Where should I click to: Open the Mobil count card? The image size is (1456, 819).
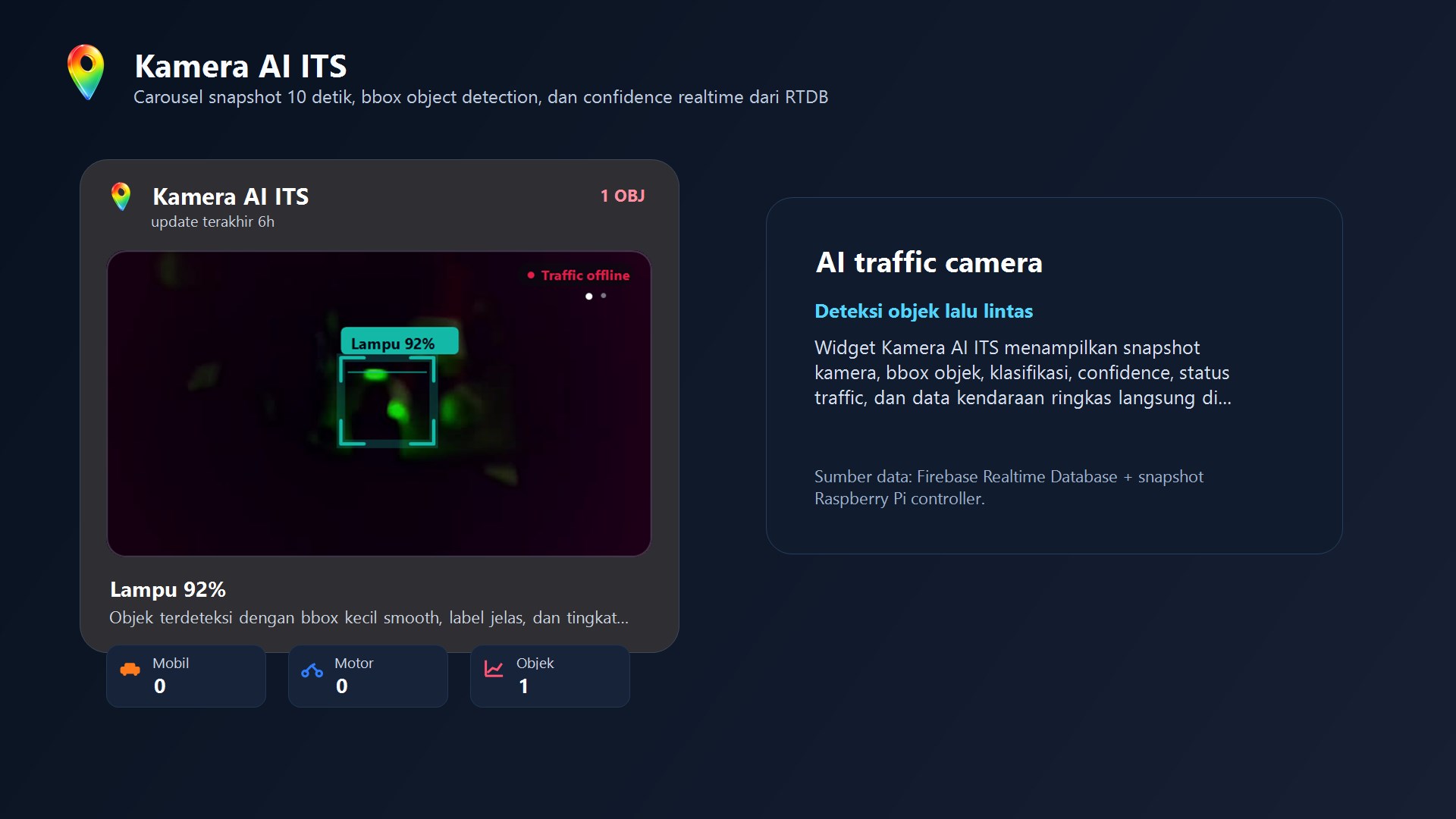(186, 676)
